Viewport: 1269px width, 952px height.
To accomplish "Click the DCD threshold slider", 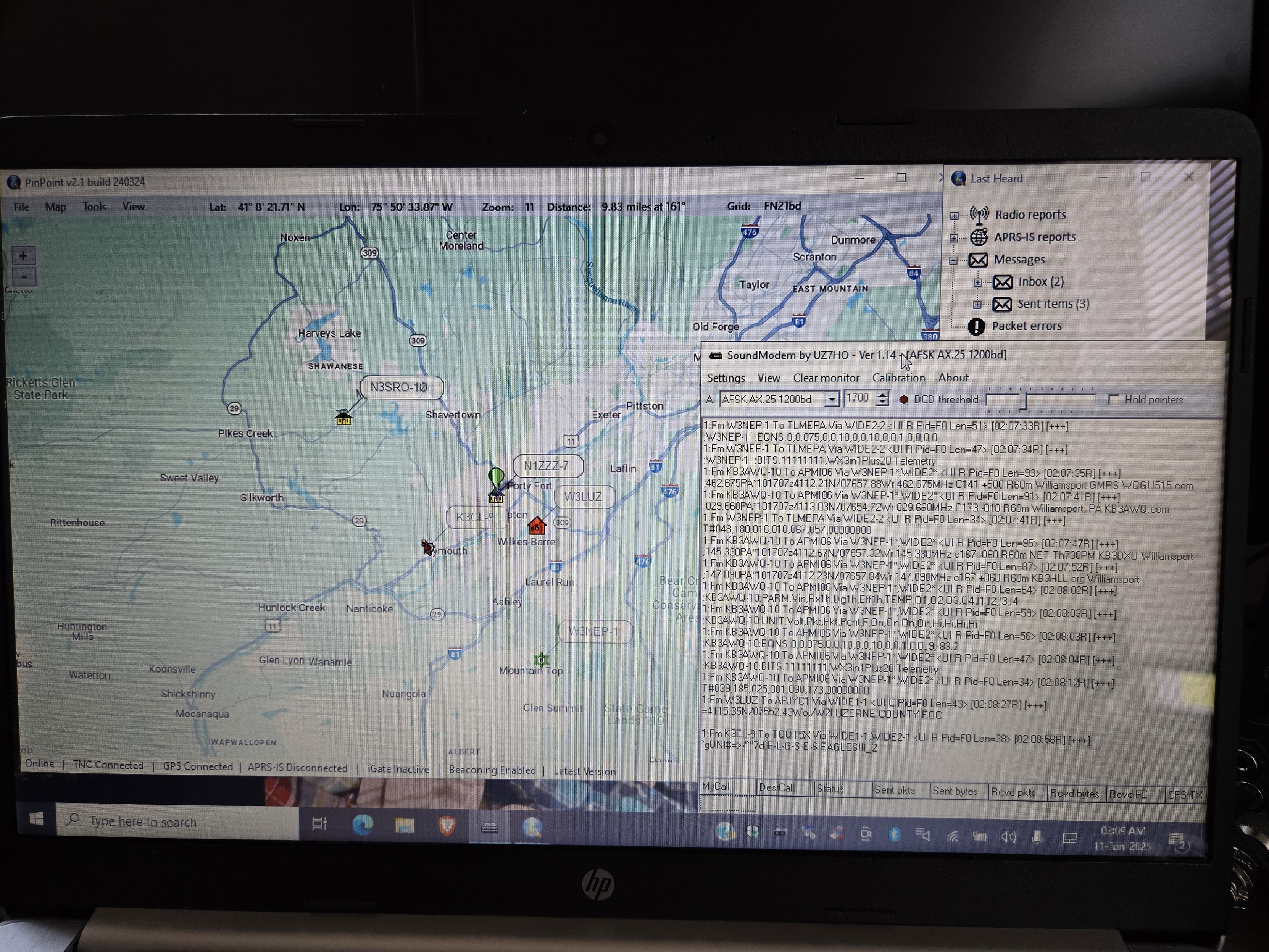I will pos(1022,400).
